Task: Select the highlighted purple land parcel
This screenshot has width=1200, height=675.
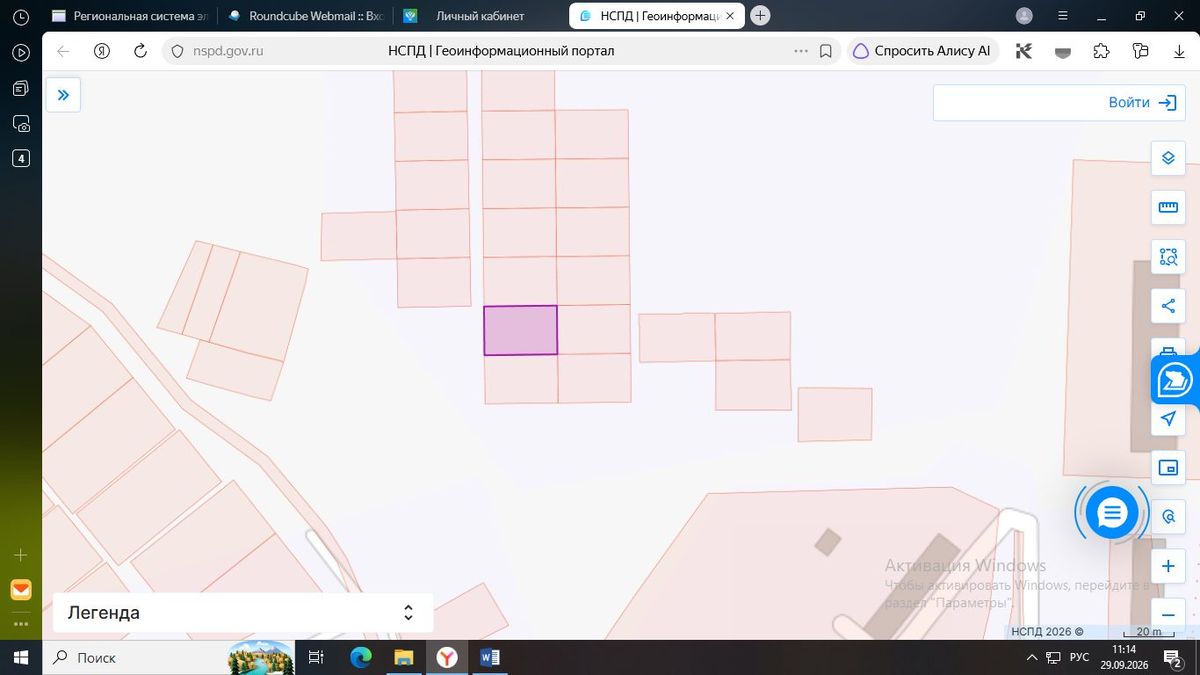Action: [520, 330]
